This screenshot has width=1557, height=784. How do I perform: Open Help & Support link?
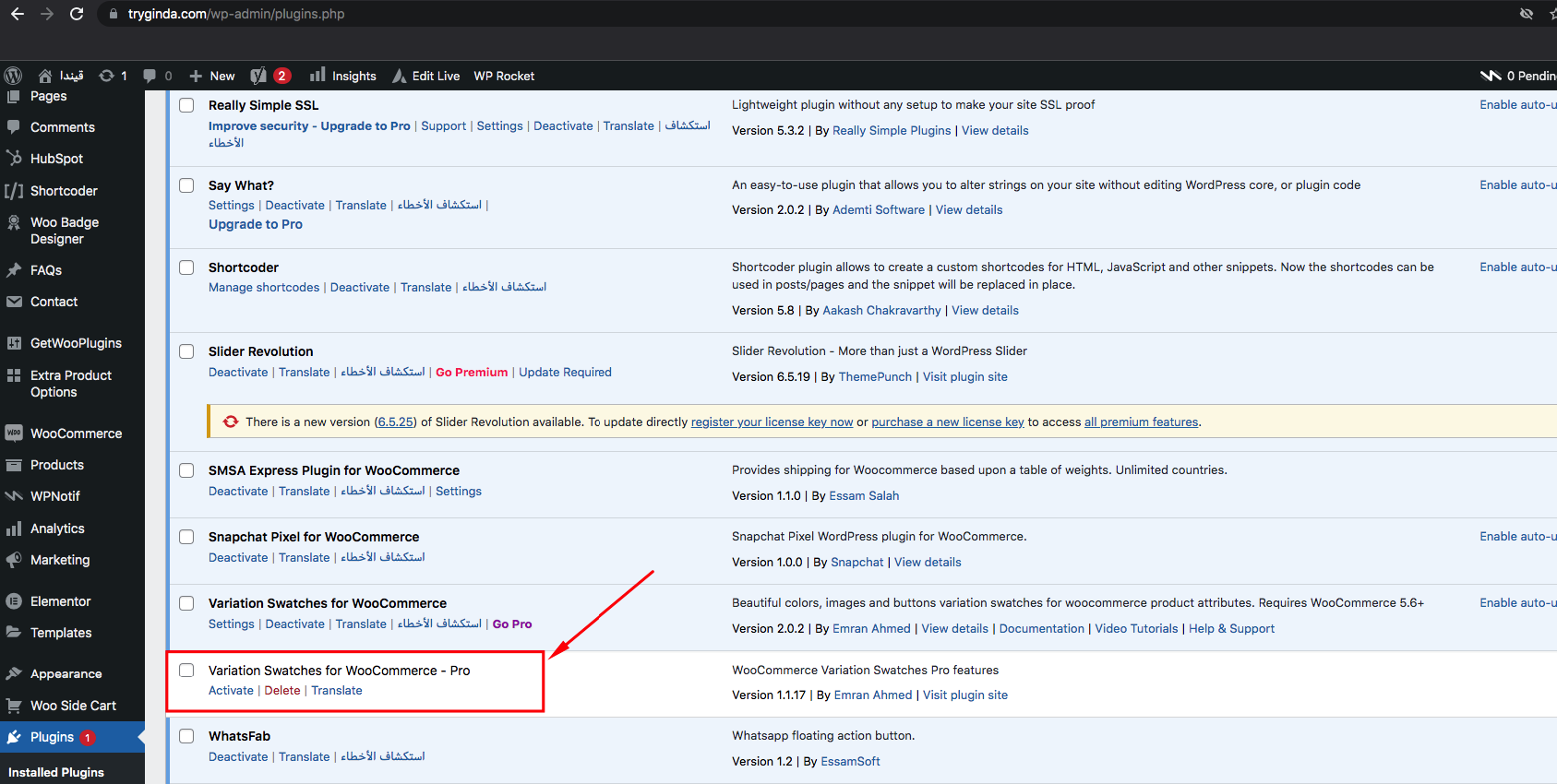coord(1231,628)
